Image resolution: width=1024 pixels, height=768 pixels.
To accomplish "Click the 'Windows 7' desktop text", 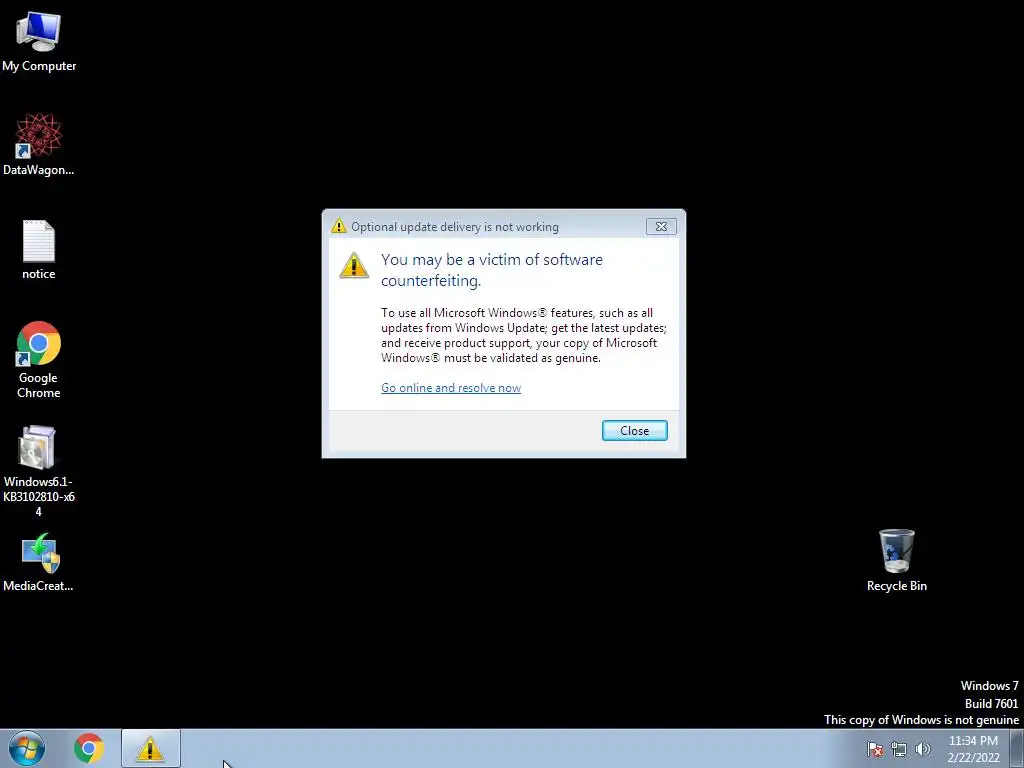I will point(989,686).
